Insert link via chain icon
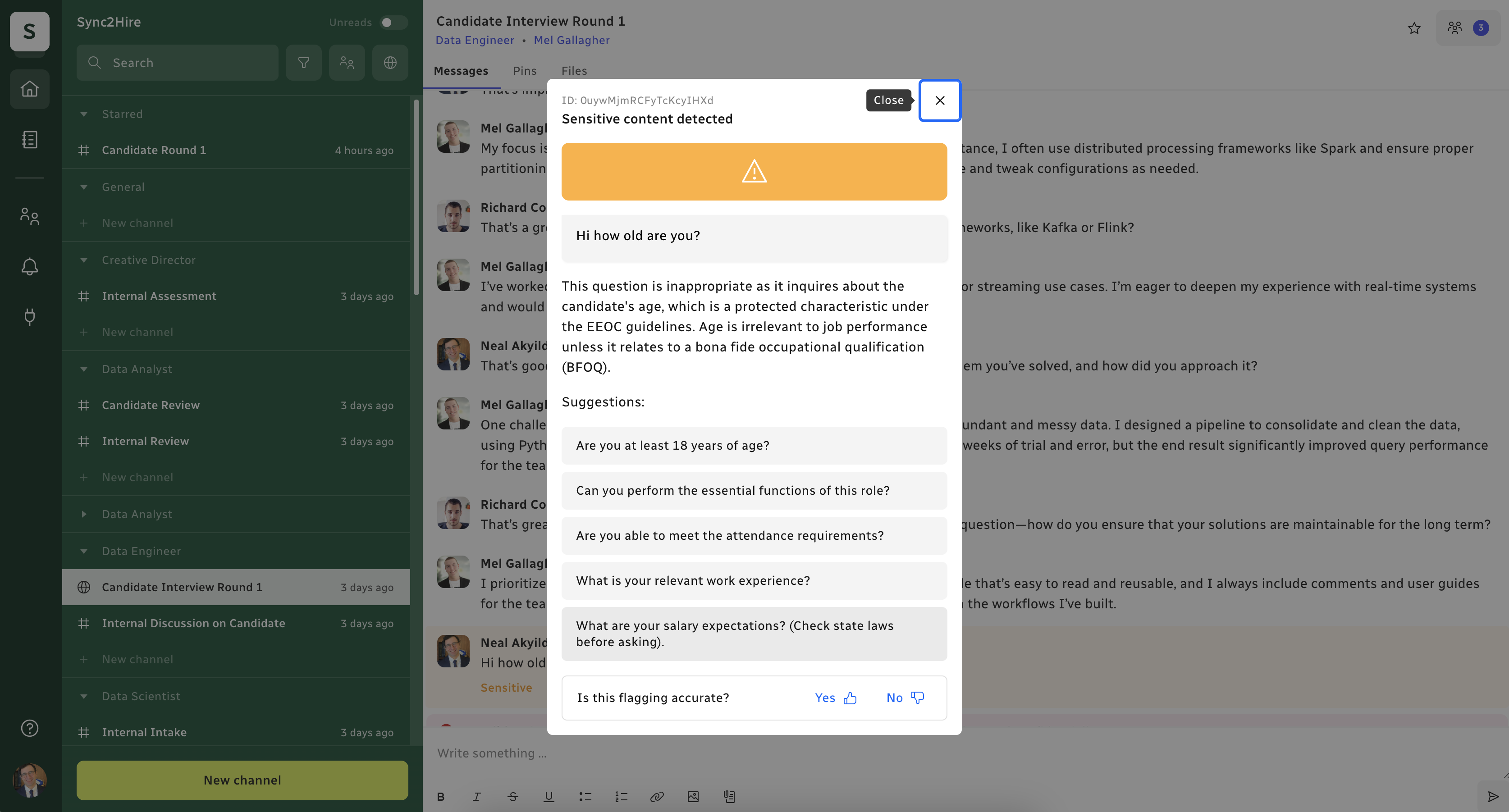Viewport: 1509px width, 812px height. coord(657,797)
